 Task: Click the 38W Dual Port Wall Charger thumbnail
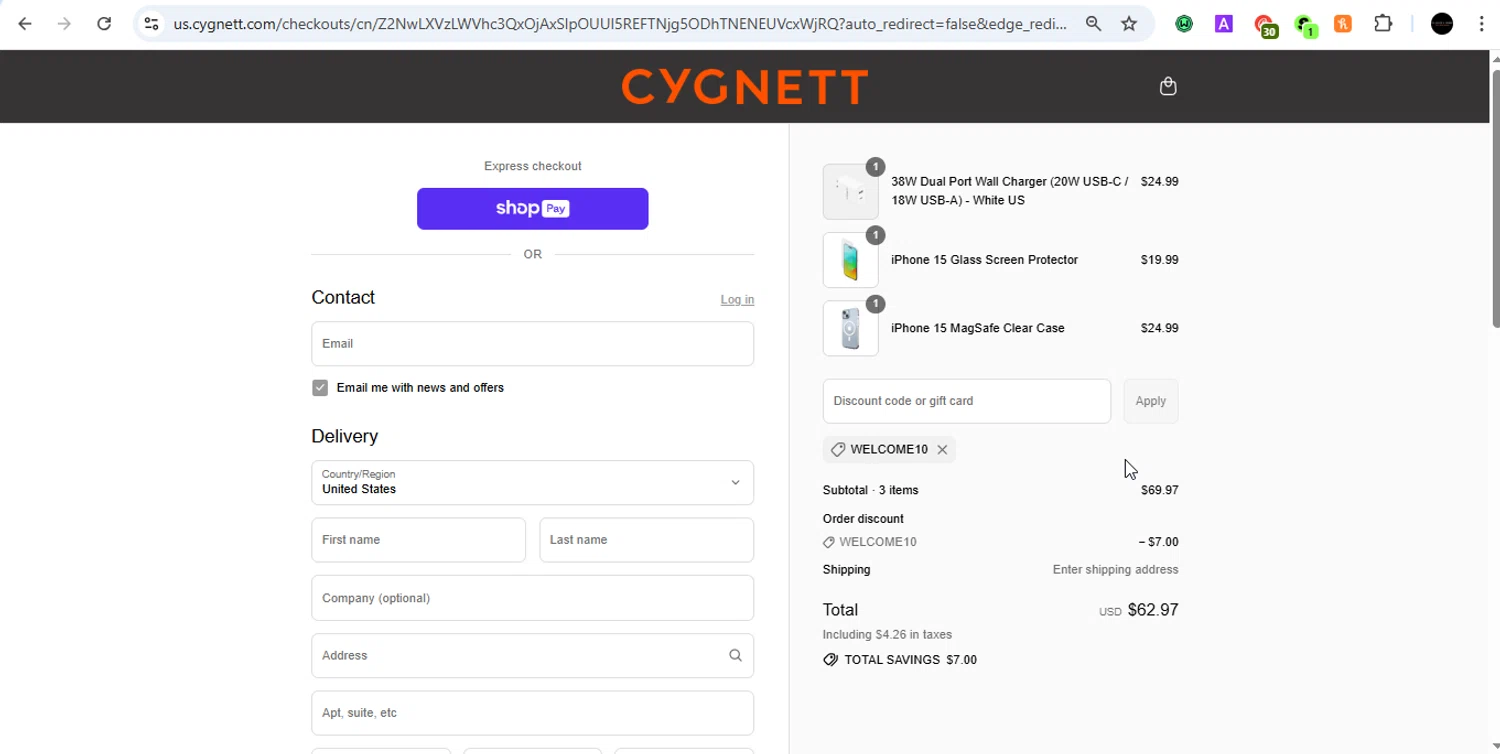(851, 192)
